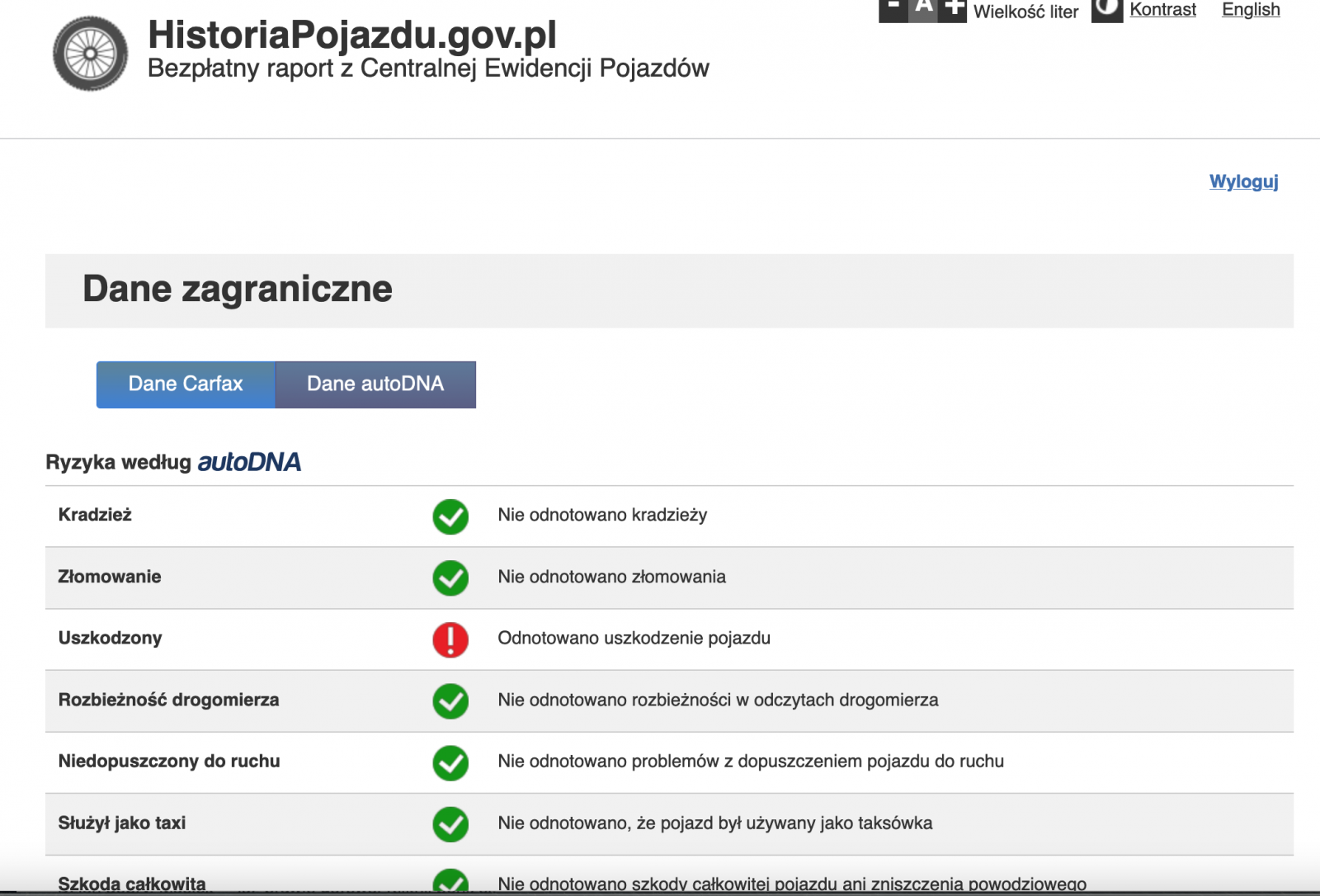Increase font size with plus button
Viewport: 1320px width, 896px height.
pos(953,9)
